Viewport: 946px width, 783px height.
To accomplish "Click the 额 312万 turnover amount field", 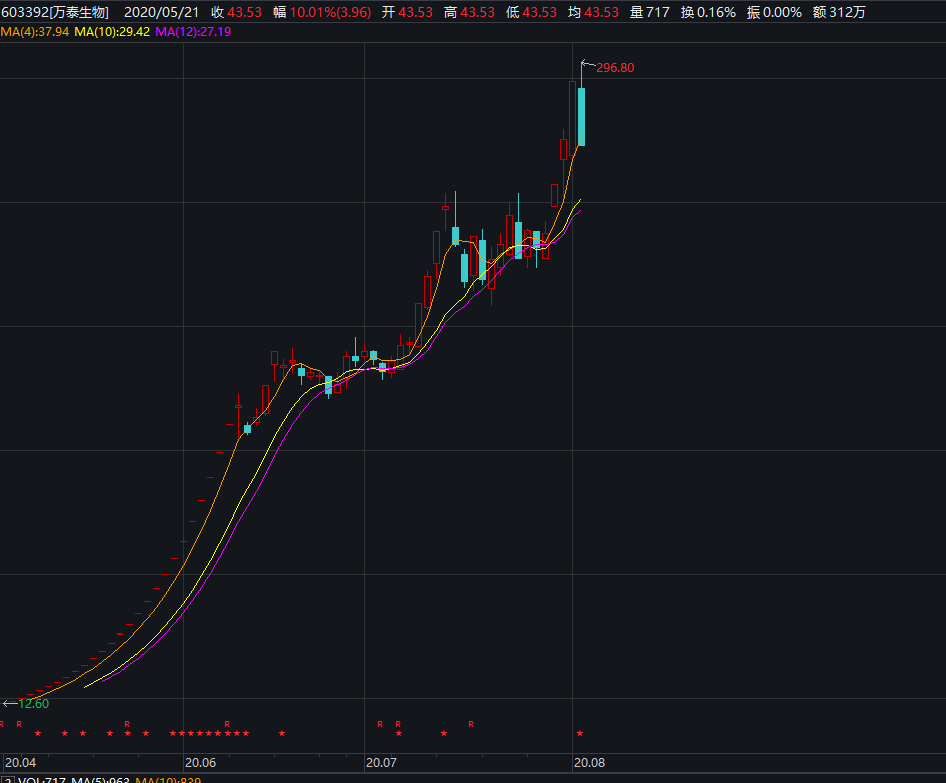I will click(839, 12).
